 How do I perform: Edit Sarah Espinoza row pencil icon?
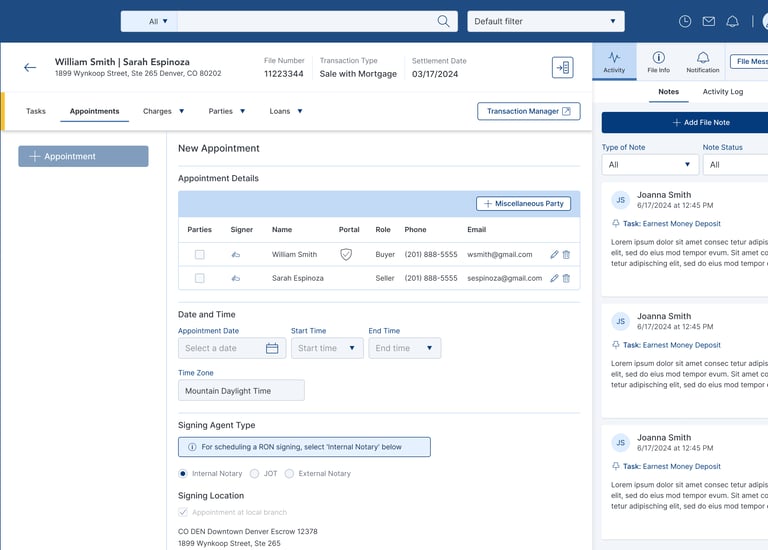click(x=554, y=278)
